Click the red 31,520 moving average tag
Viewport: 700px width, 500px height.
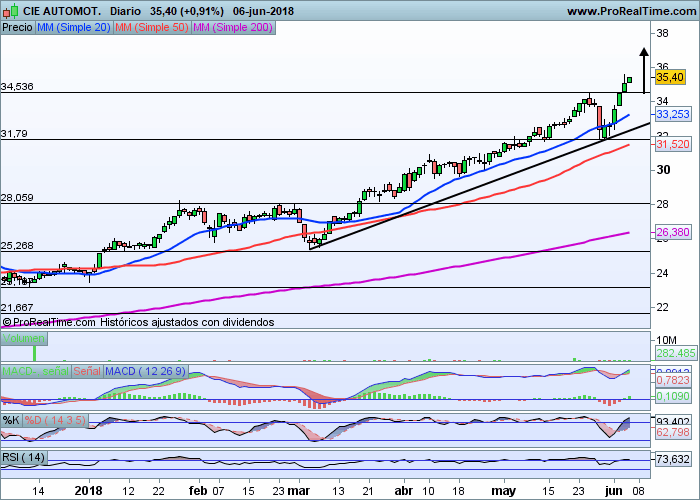pyautogui.click(x=673, y=144)
